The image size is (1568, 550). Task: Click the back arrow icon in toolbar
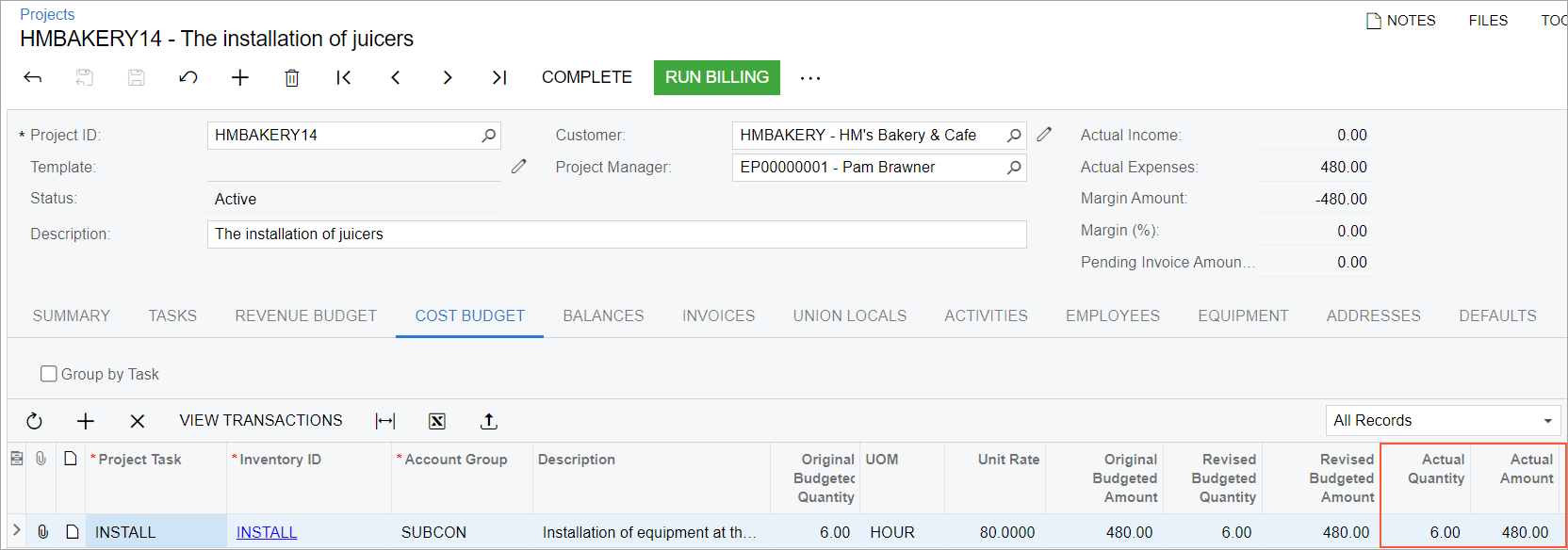pos(33,77)
